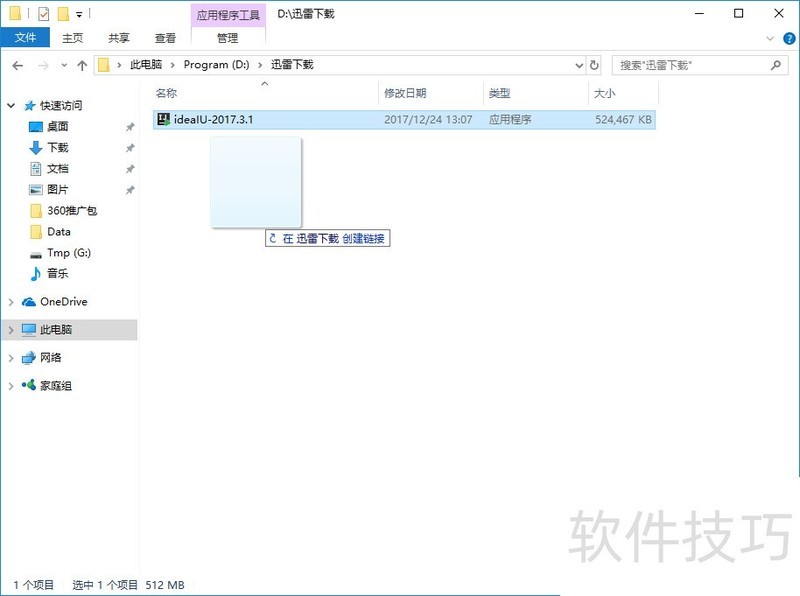Image resolution: width=800 pixels, height=596 pixels.
Task: Open 下载 in quick access
Action: pos(58,147)
